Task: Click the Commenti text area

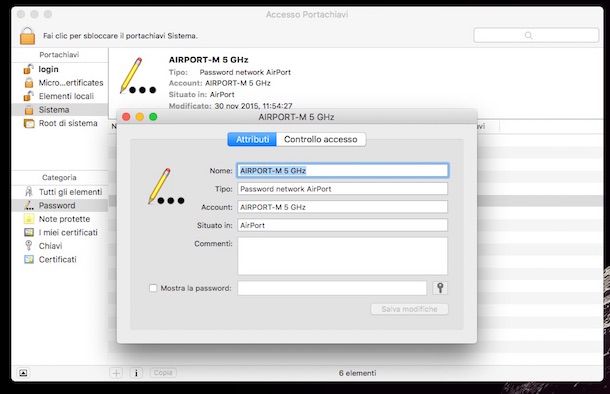Action: [x=342, y=256]
